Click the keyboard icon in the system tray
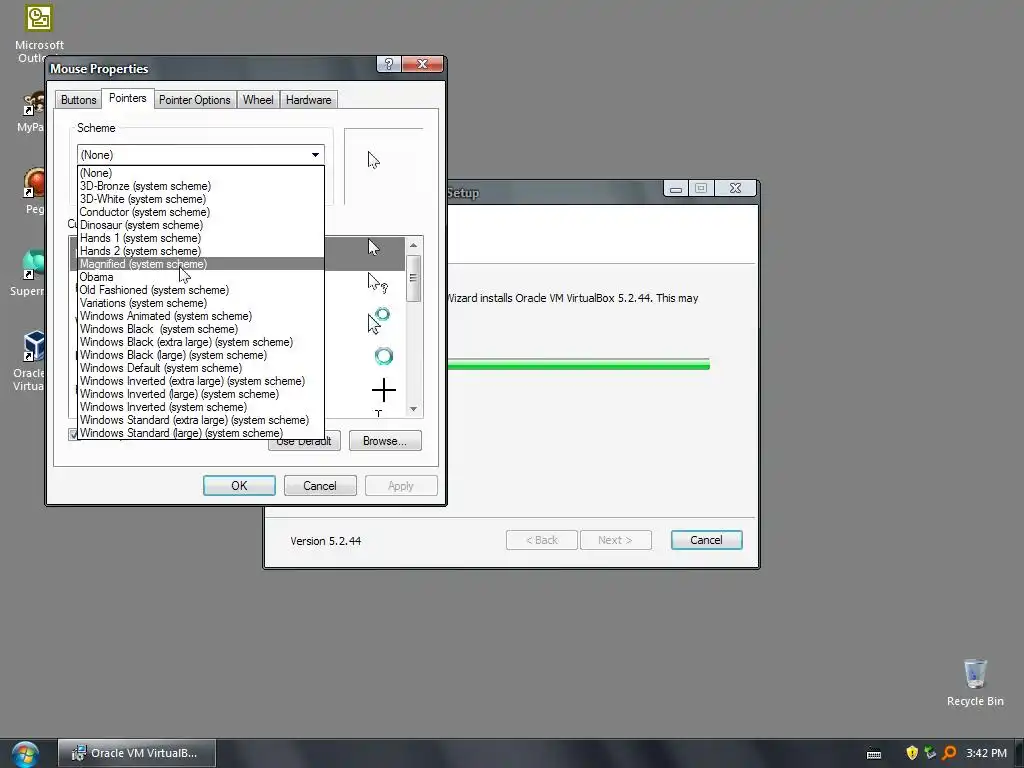The height and width of the screenshot is (768, 1024). pyautogui.click(x=874, y=754)
